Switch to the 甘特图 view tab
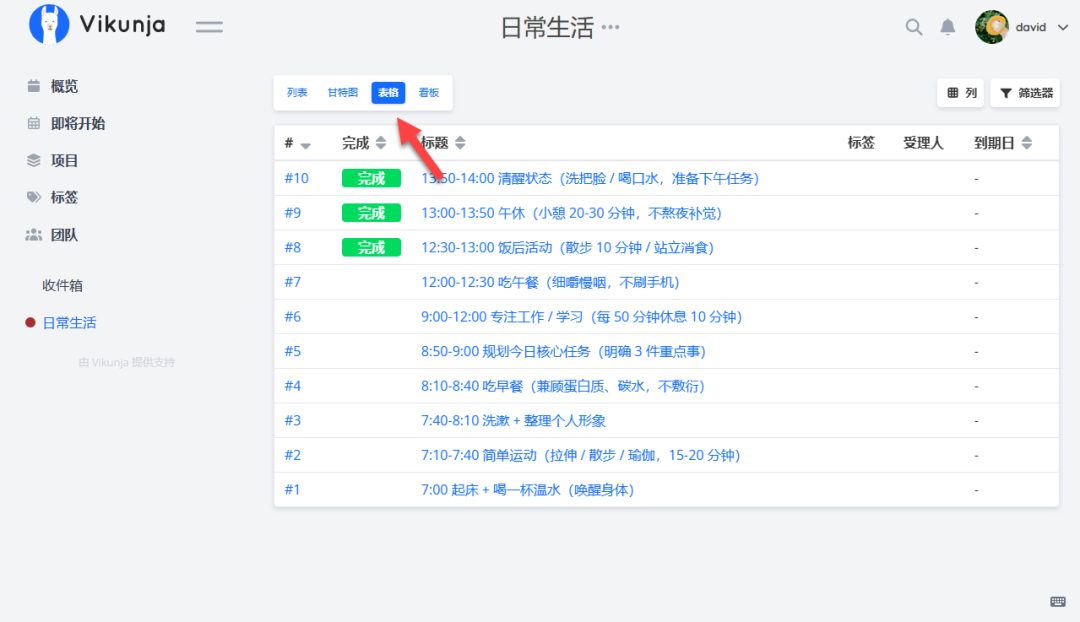 coord(342,93)
